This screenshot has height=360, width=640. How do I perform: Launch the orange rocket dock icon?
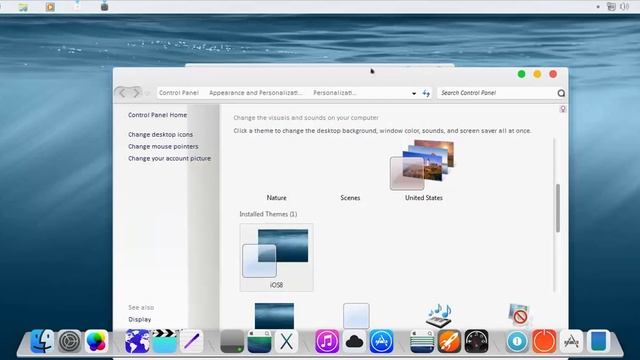point(449,341)
